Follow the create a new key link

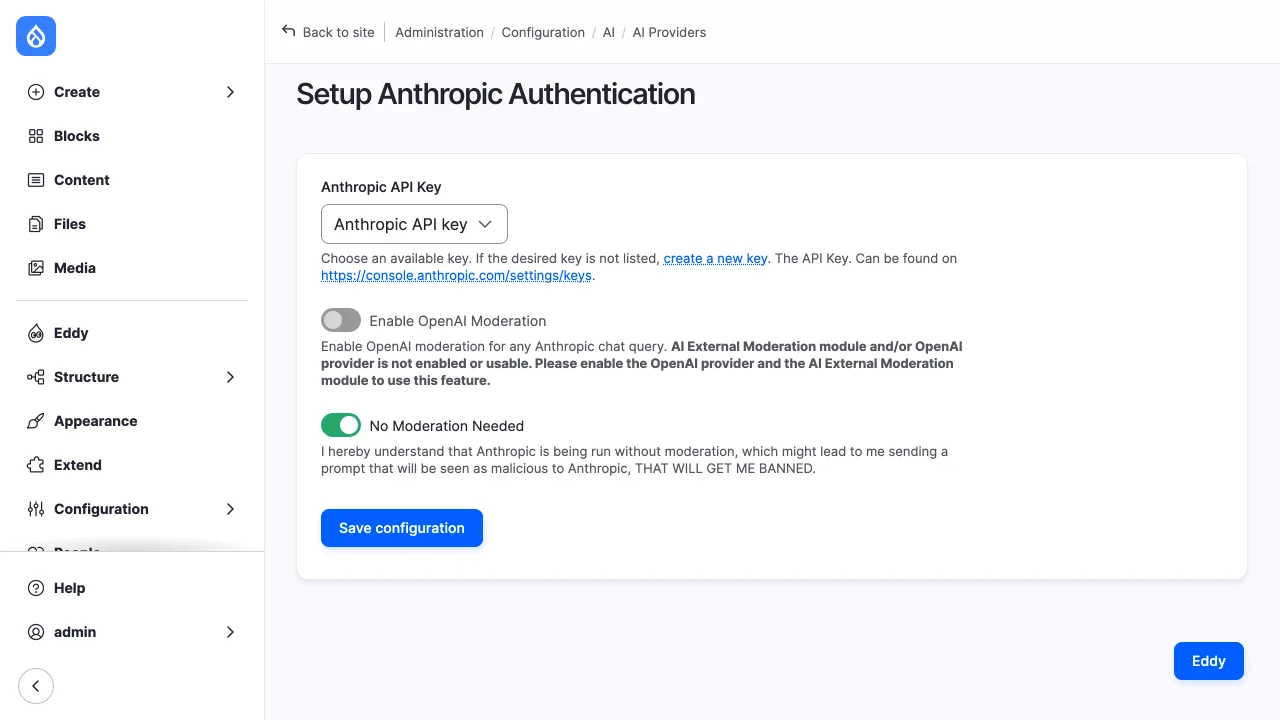point(716,258)
